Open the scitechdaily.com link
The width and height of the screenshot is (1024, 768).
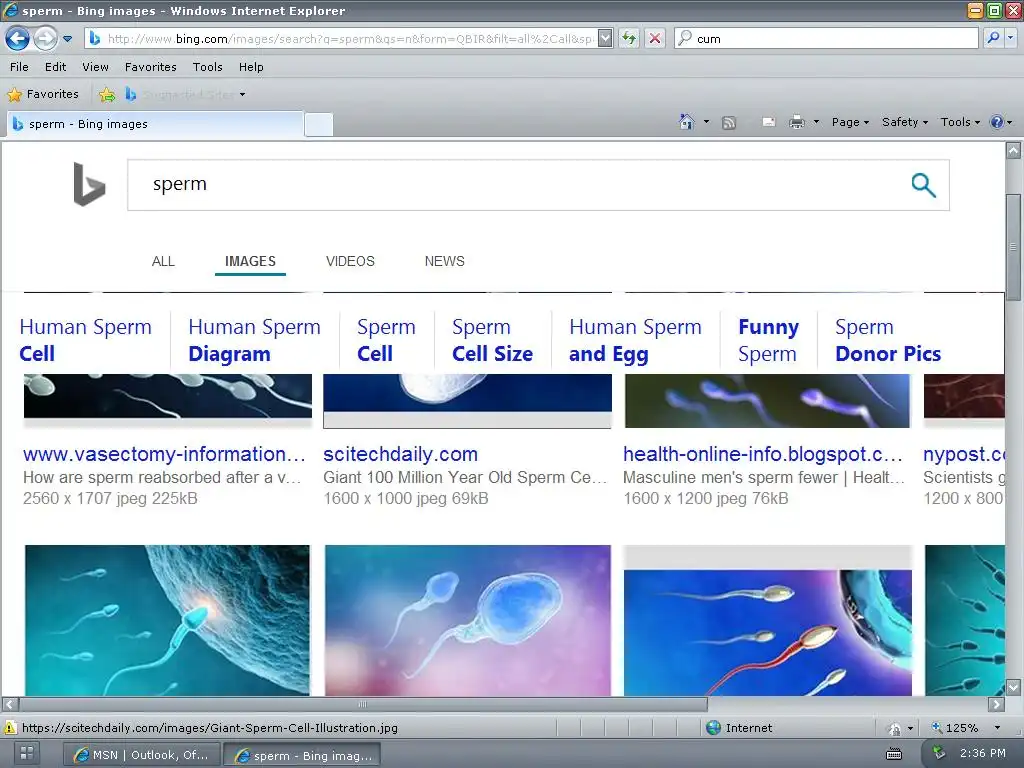(400, 454)
